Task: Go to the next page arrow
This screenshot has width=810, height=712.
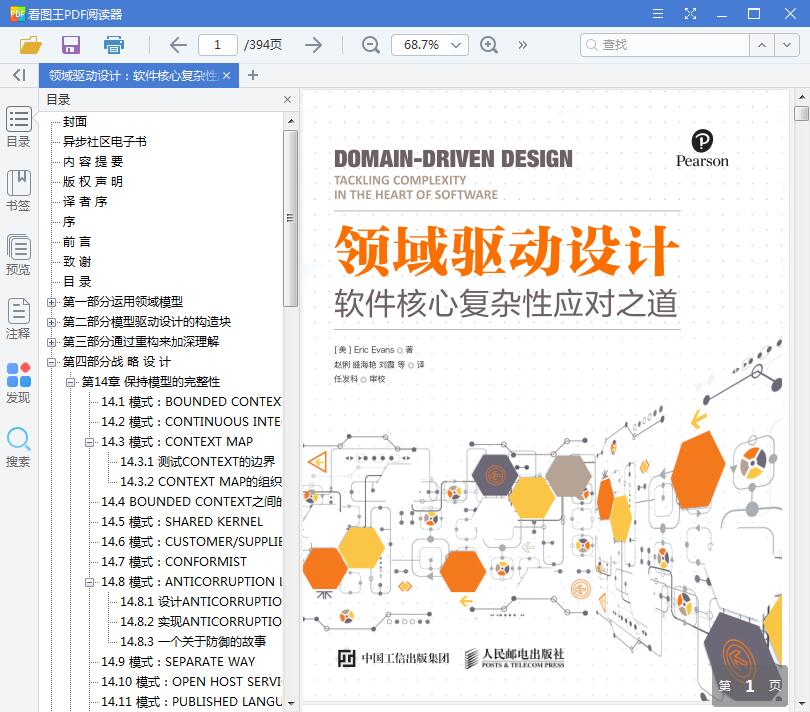Action: tap(313, 45)
